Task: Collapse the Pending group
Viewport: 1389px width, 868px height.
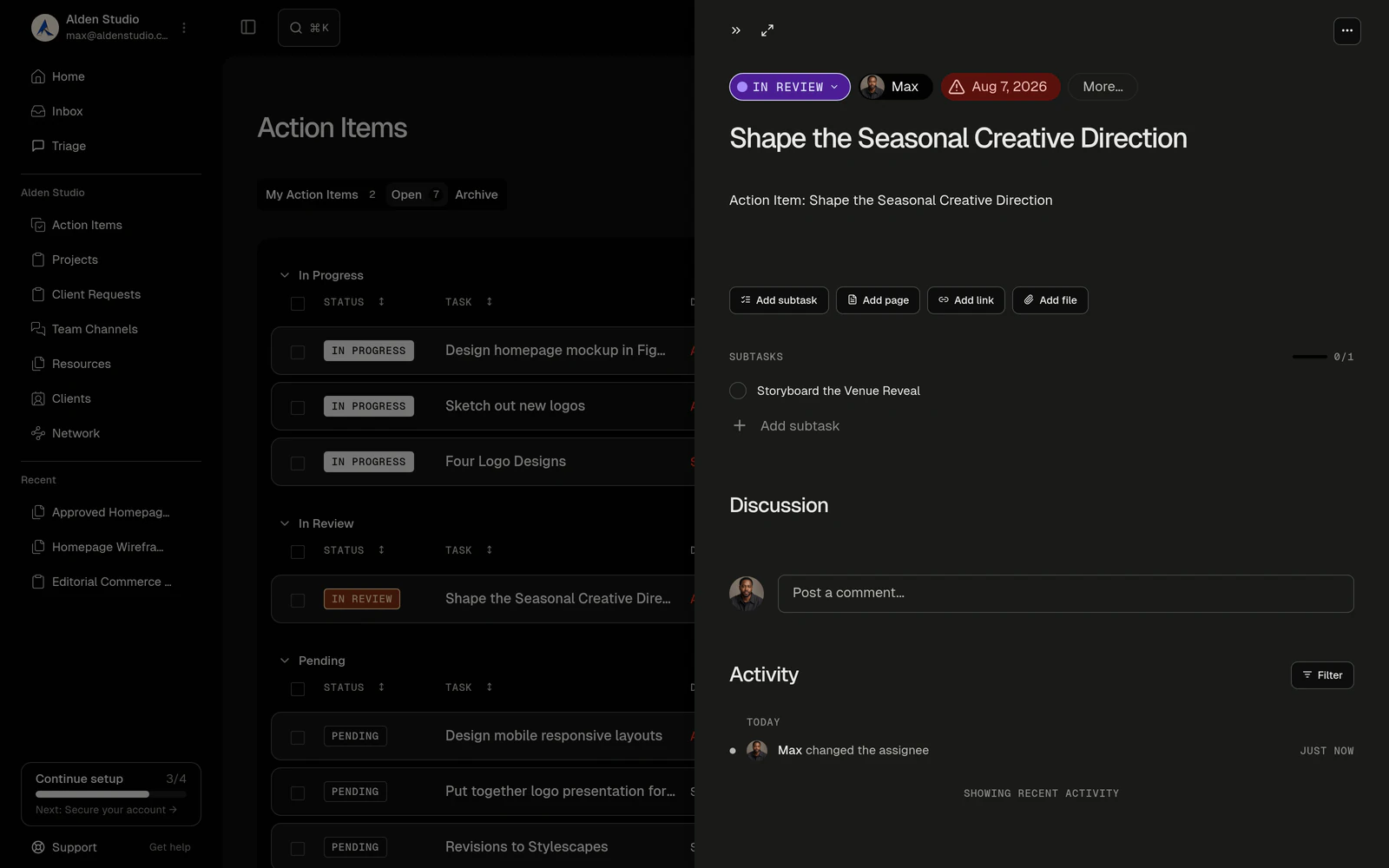Action: (284, 661)
